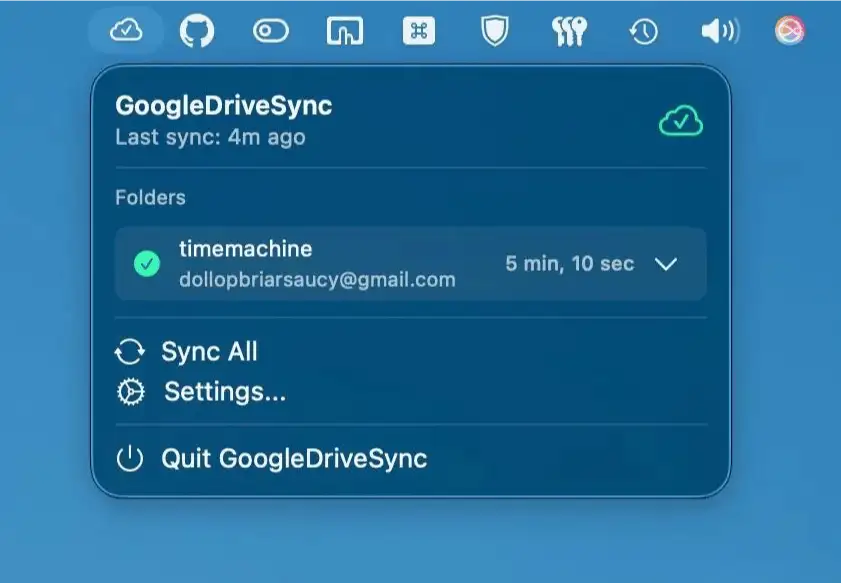
Task: Choose Sync All from the menu
Action: point(209,352)
